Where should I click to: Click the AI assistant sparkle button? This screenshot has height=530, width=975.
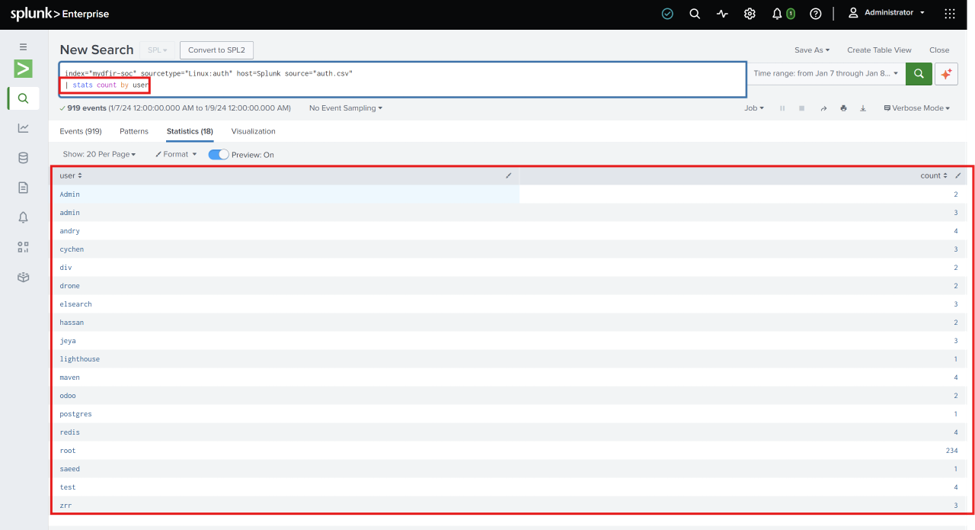tap(946, 73)
